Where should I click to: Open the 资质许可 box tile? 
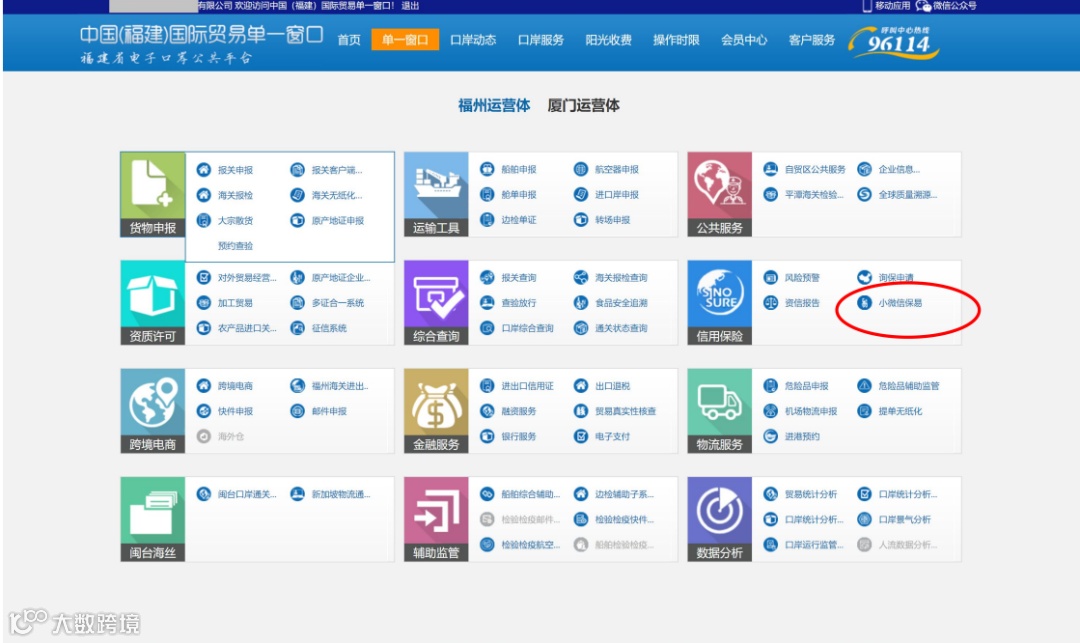[153, 302]
